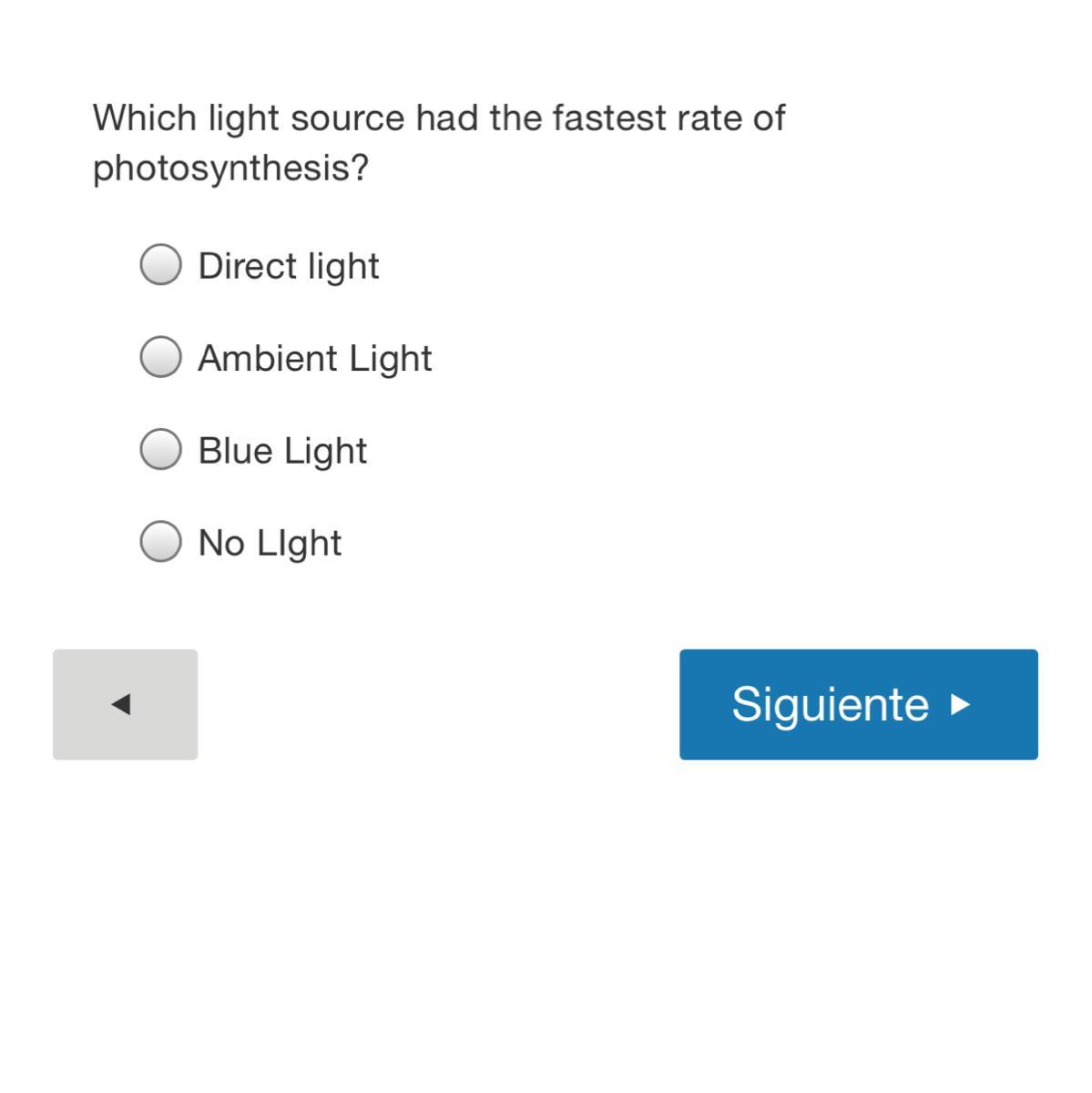
Task: Click the word "Siguiente" on the button
Action: coord(830,704)
